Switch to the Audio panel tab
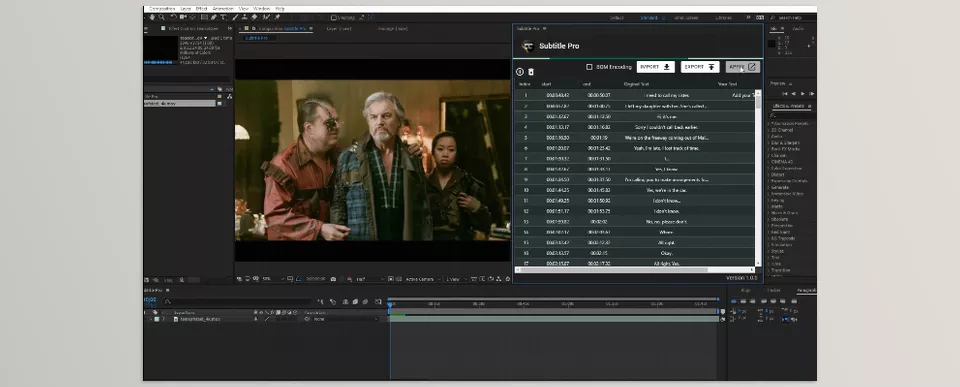Image resolution: width=960 pixels, height=387 pixels. coord(798,29)
